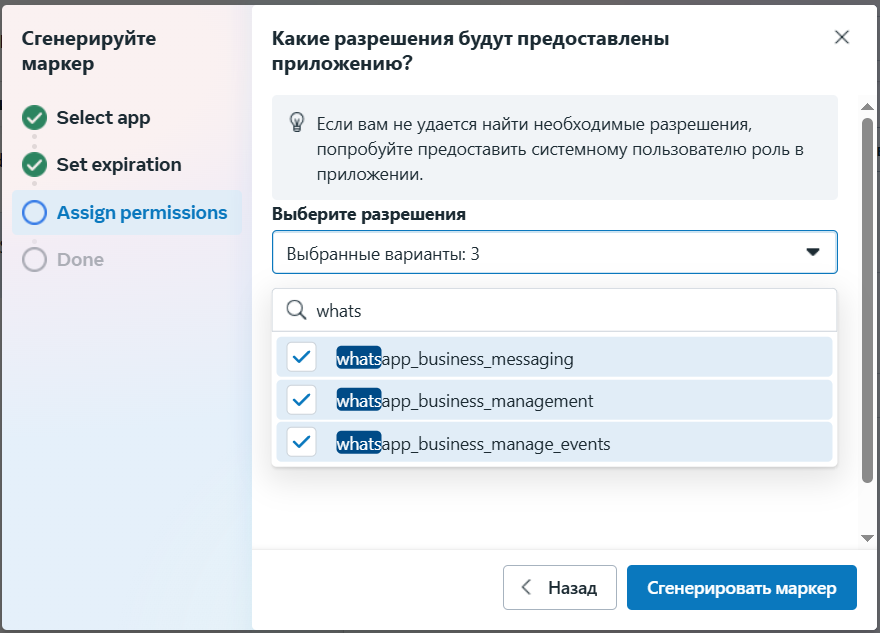Go to the Select app step
Screen dimensions: 880x633
pos(103,118)
